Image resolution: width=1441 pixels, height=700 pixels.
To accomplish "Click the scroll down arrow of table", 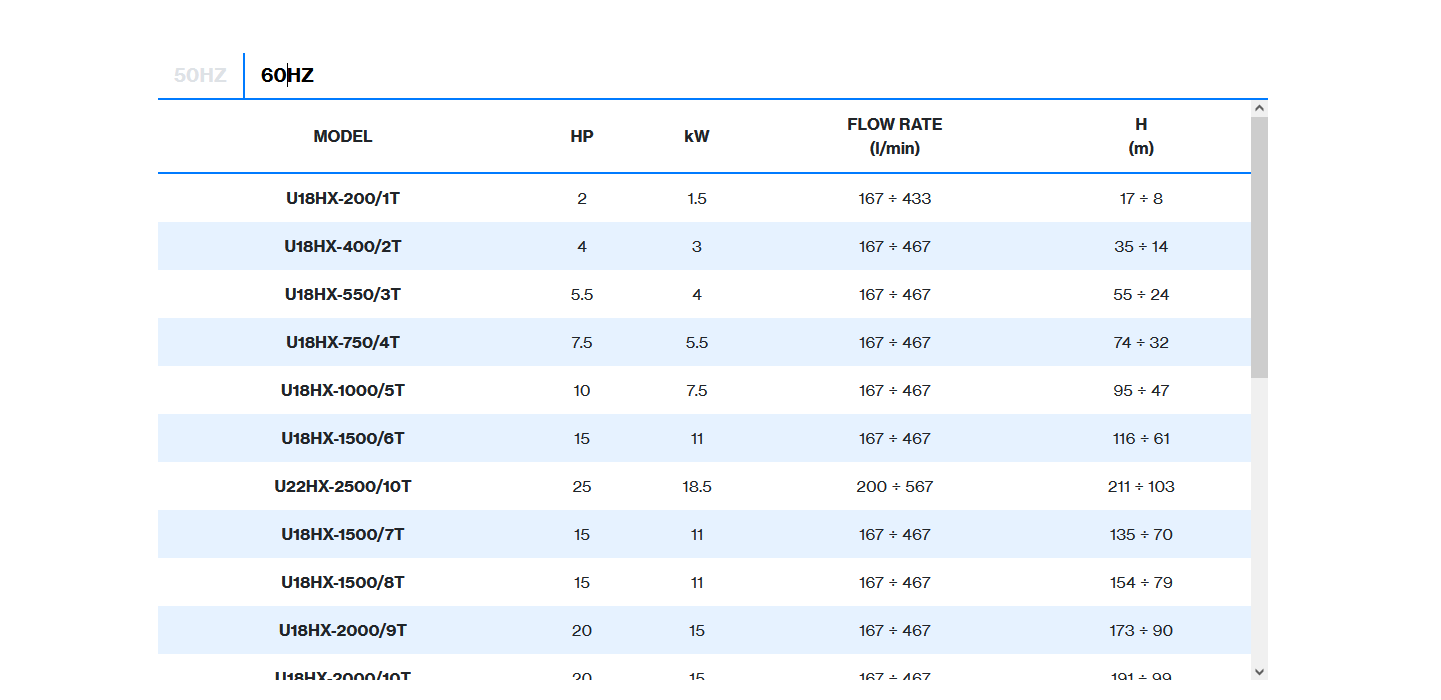I will click(x=1259, y=671).
